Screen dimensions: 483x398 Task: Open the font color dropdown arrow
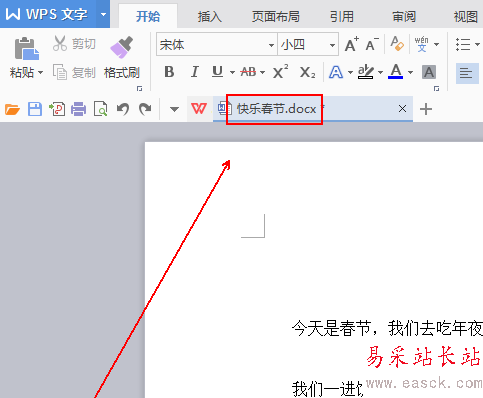click(x=410, y=72)
